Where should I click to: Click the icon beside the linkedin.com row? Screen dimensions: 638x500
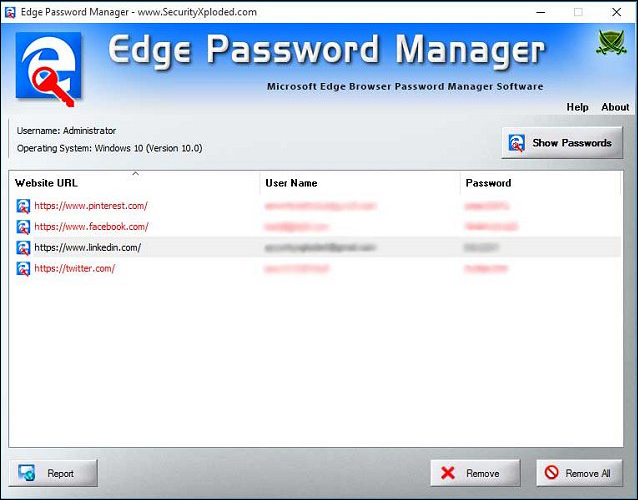tap(23, 247)
